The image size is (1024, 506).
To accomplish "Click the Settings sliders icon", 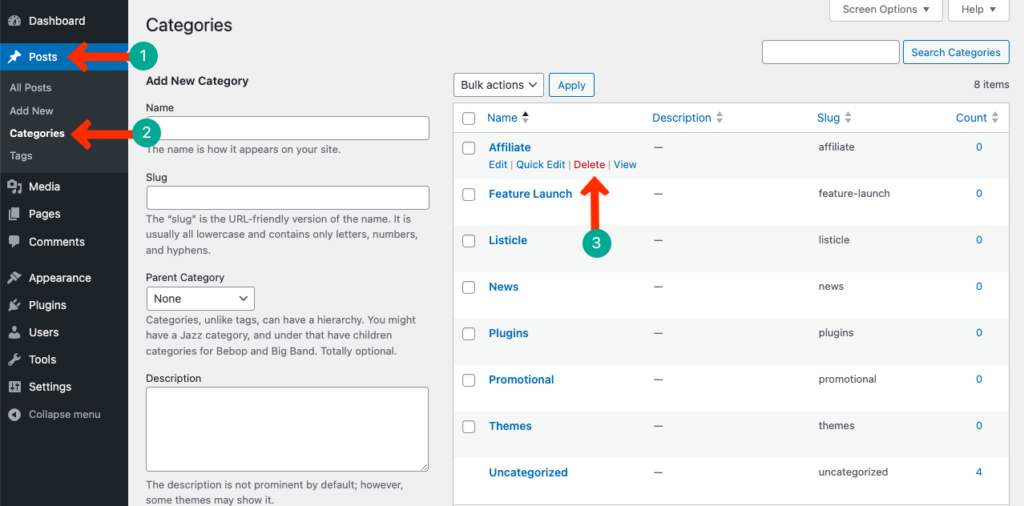I will pos(14,387).
